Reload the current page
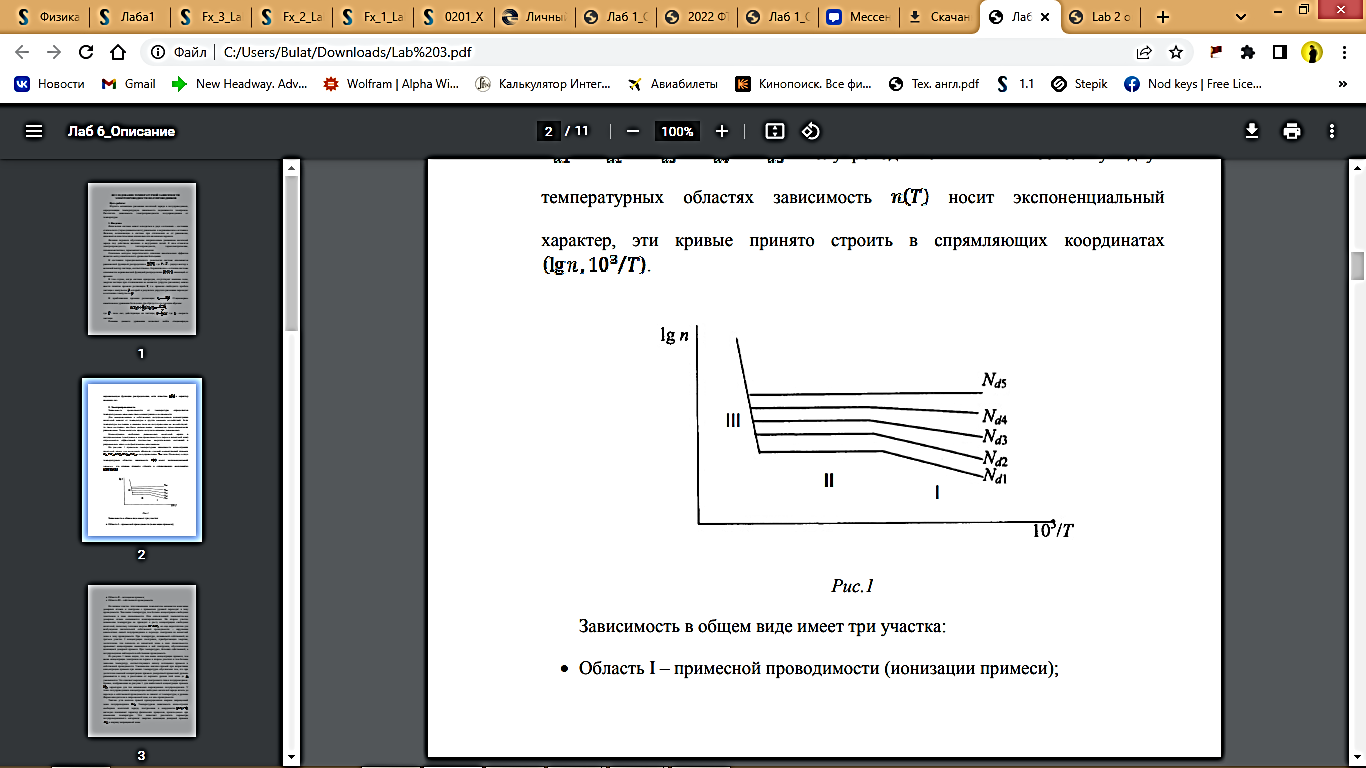This screenshot has width=1366, height=768. (x=85, y=52)
